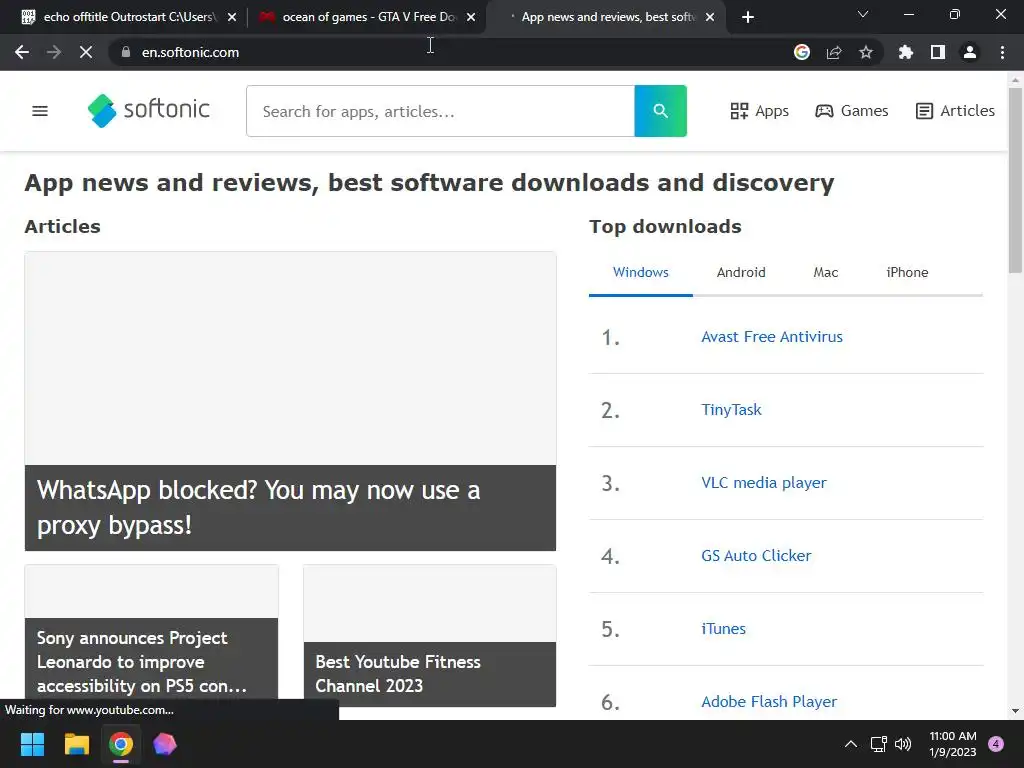The image size is (1024, 768).
Task: Click the Google icon in address bar
Action: [x=802, y=52]
